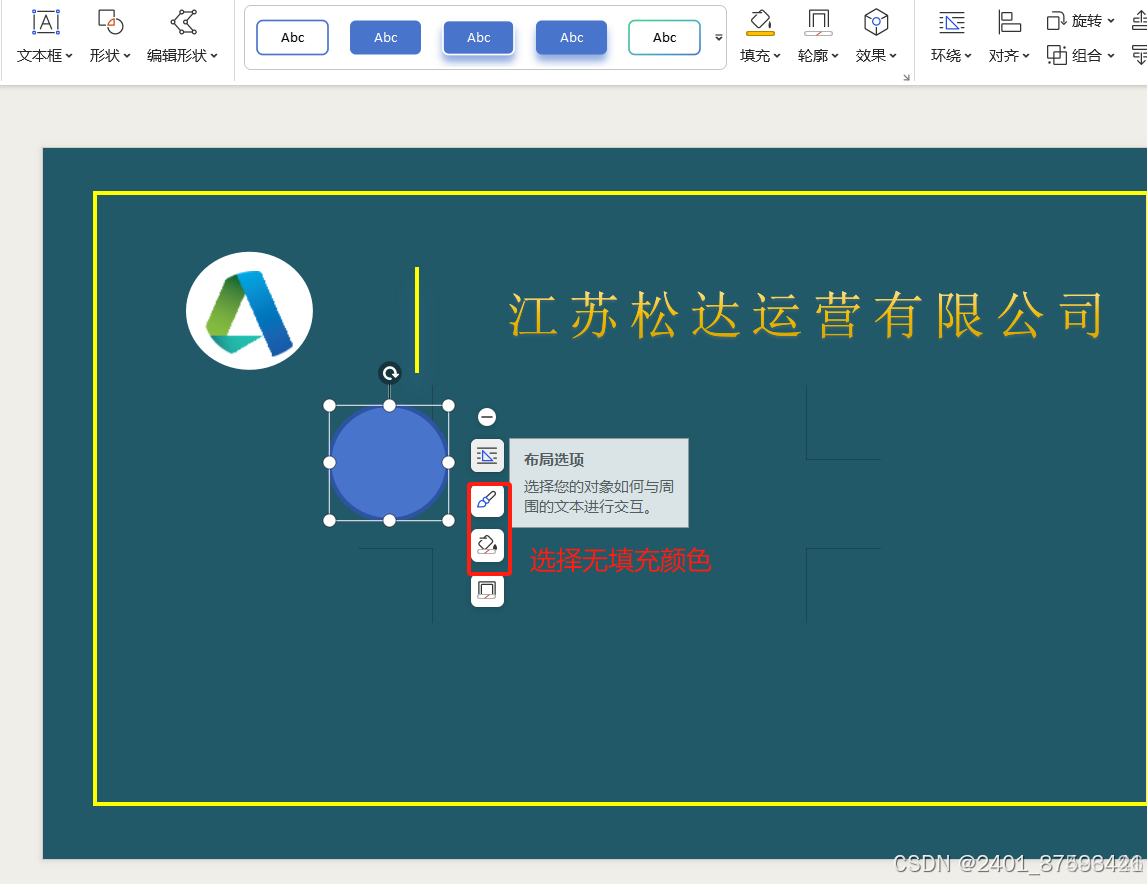
Task: Select the second flat blue Abc style
Action: pyautogui.click(x=386, y=37)
